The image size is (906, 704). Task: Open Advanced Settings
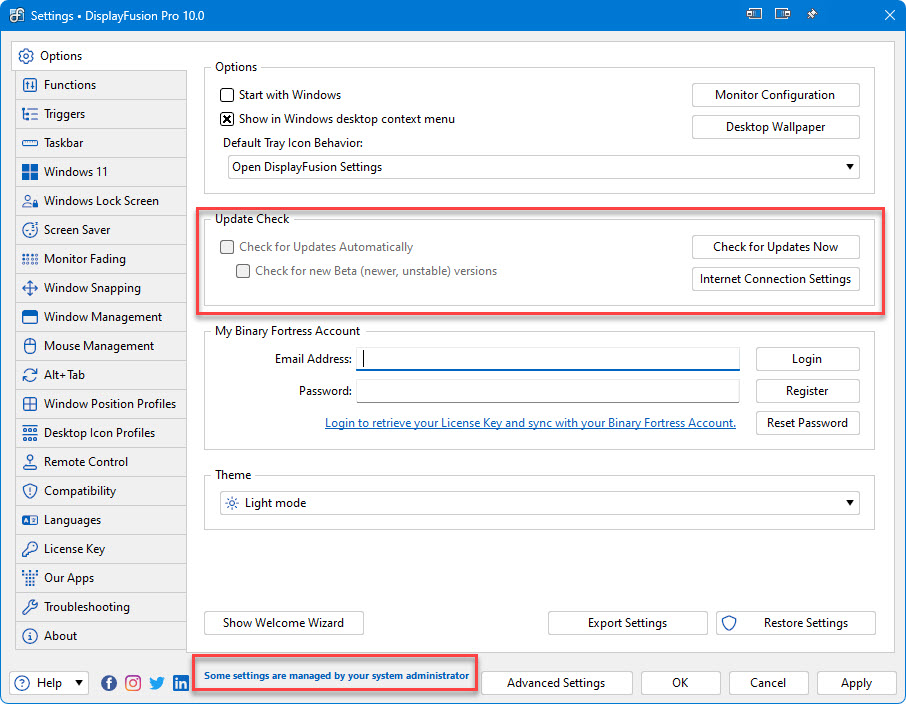(x=556, y=683)
